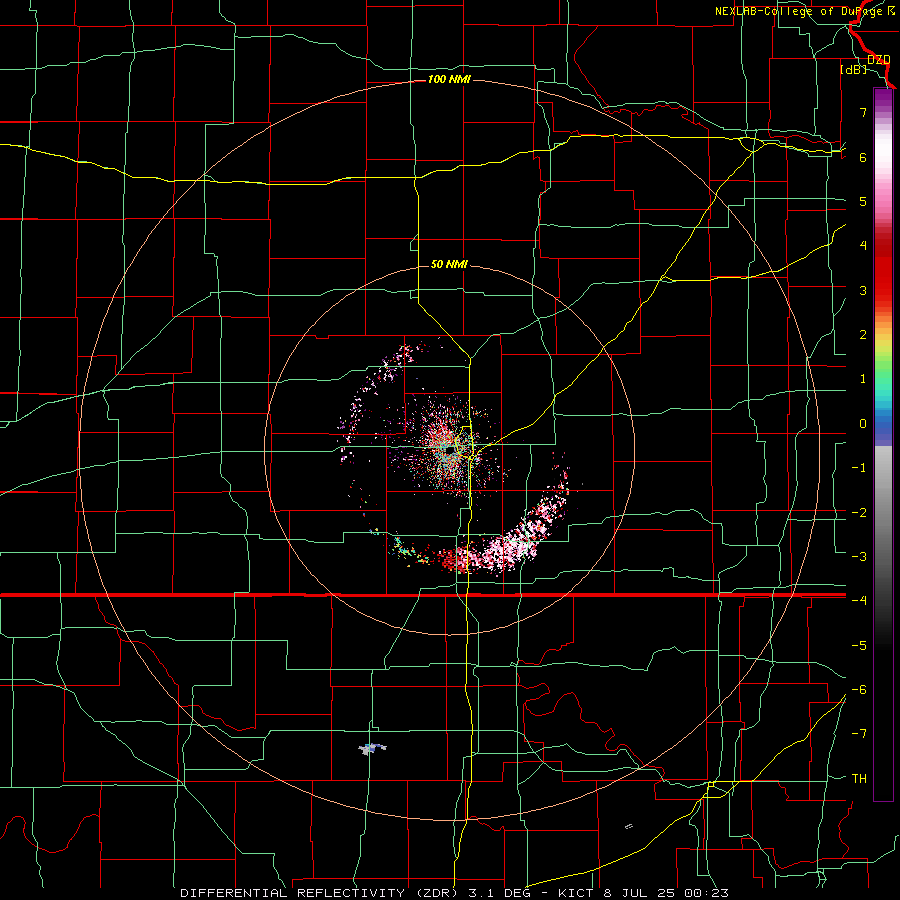Click the "[dB]" unit label above color scale

click(853, 70)
